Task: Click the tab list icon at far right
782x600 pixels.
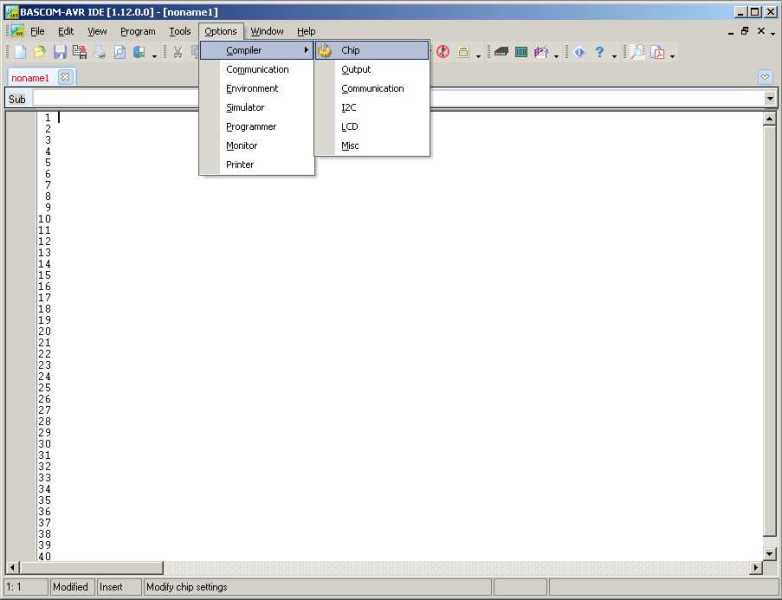Action: pos(765,77)
